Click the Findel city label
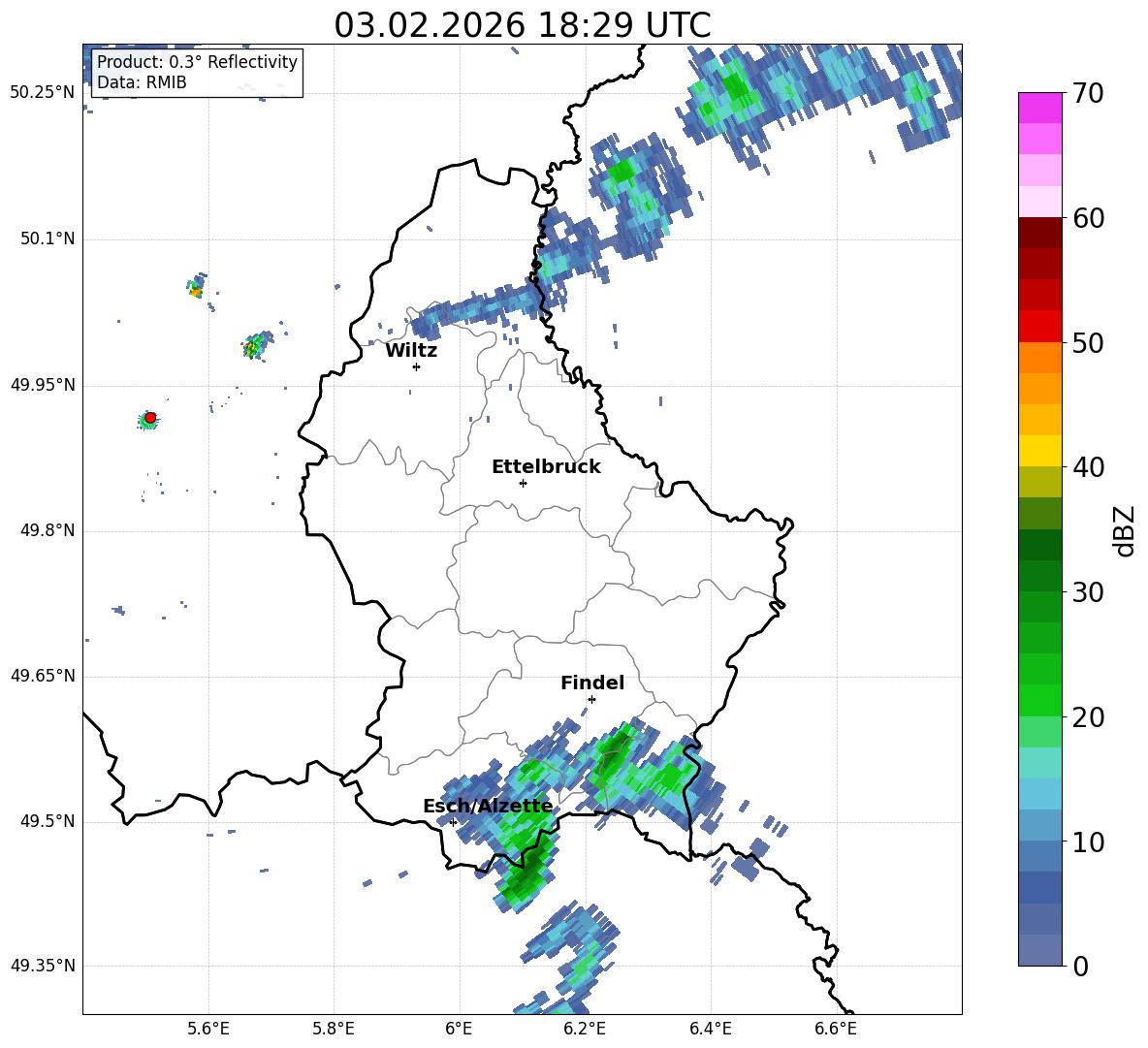This screenshot has height=1048, width=1148. [x=592, y=683]
